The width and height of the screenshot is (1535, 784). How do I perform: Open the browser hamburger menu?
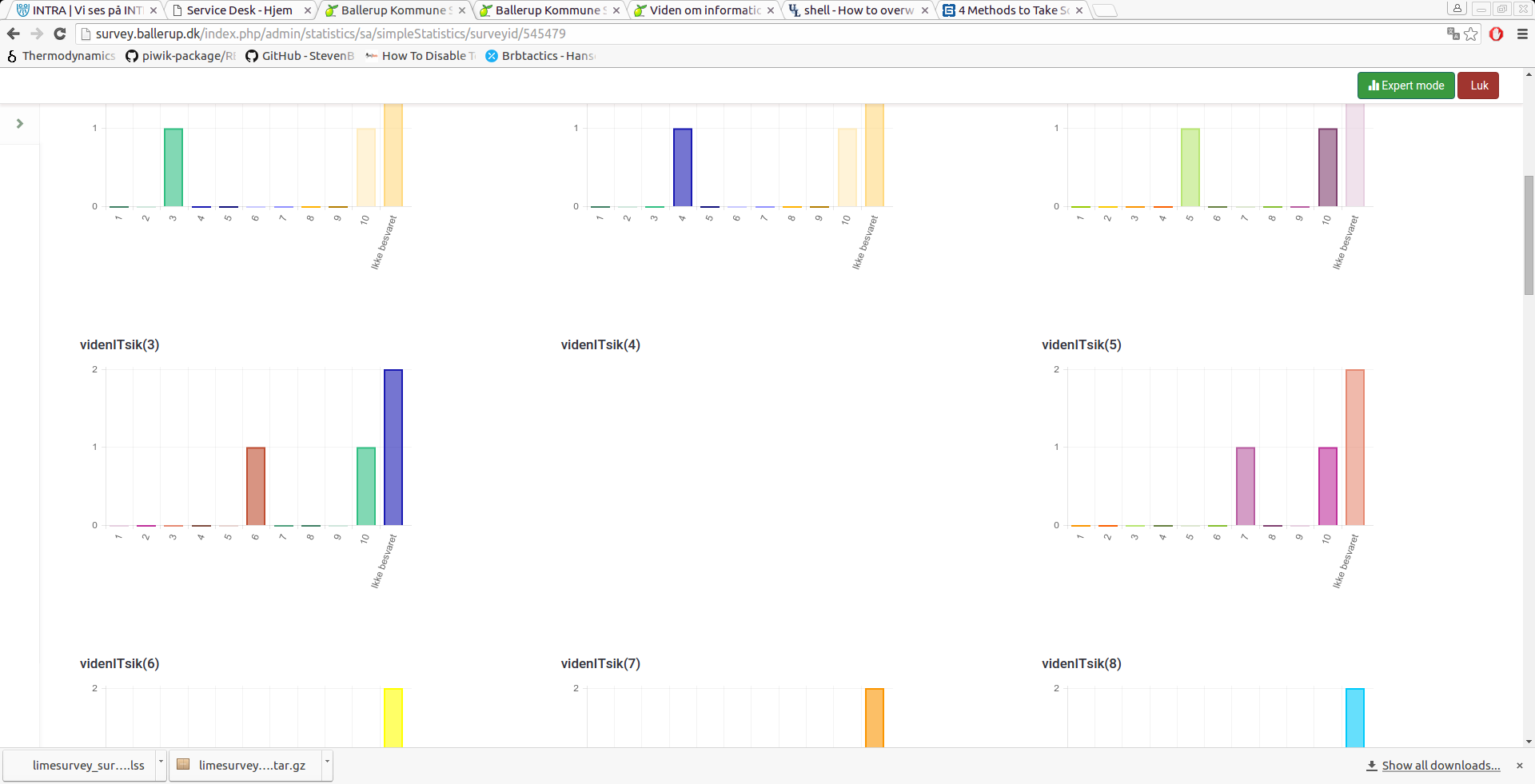(1522, 34)
